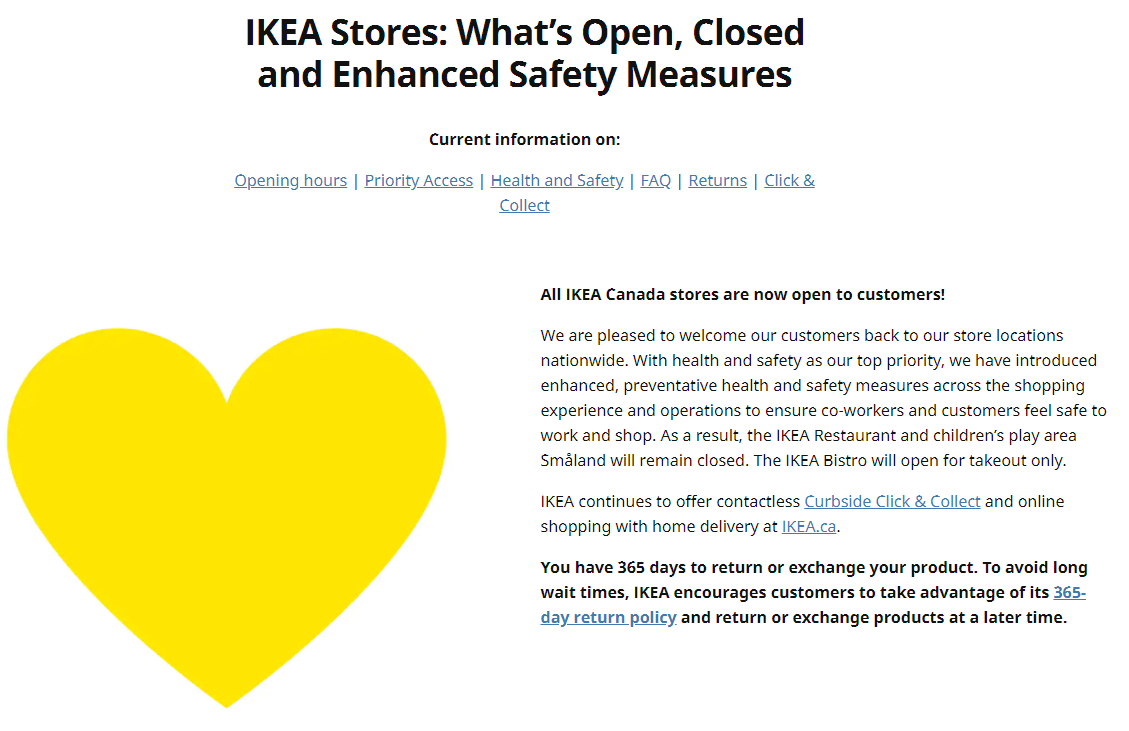Open the Curbside Click & Collect link
1129x731 pixels.
892,501
